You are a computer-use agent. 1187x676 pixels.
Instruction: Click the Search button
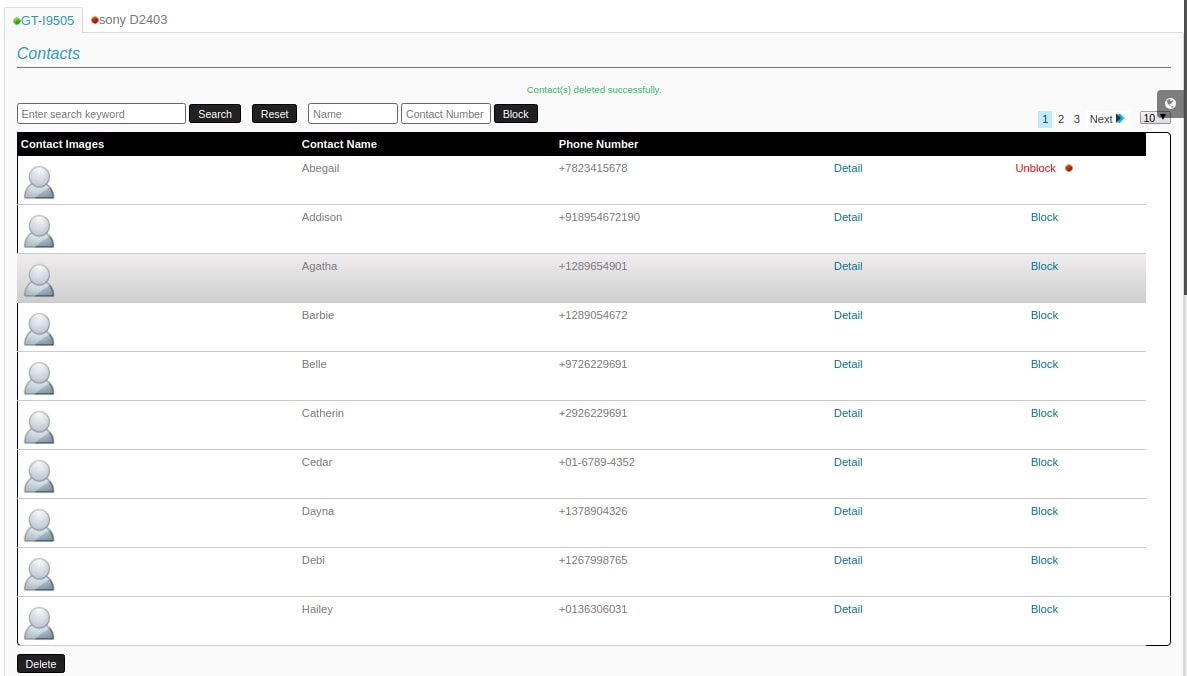pyautogui.click(x=215, y=114)
